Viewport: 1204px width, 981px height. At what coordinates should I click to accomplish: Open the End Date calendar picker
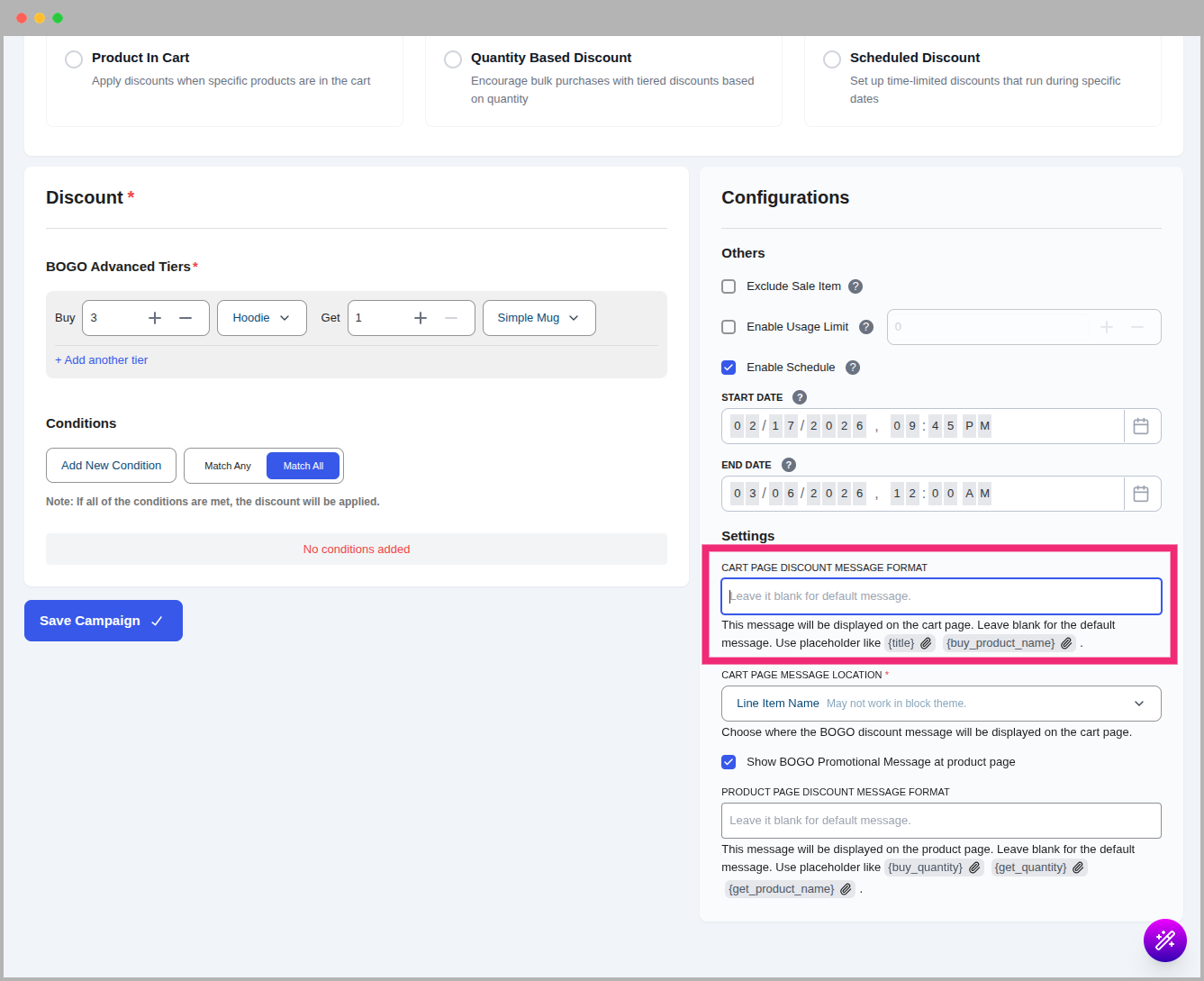1141,494
